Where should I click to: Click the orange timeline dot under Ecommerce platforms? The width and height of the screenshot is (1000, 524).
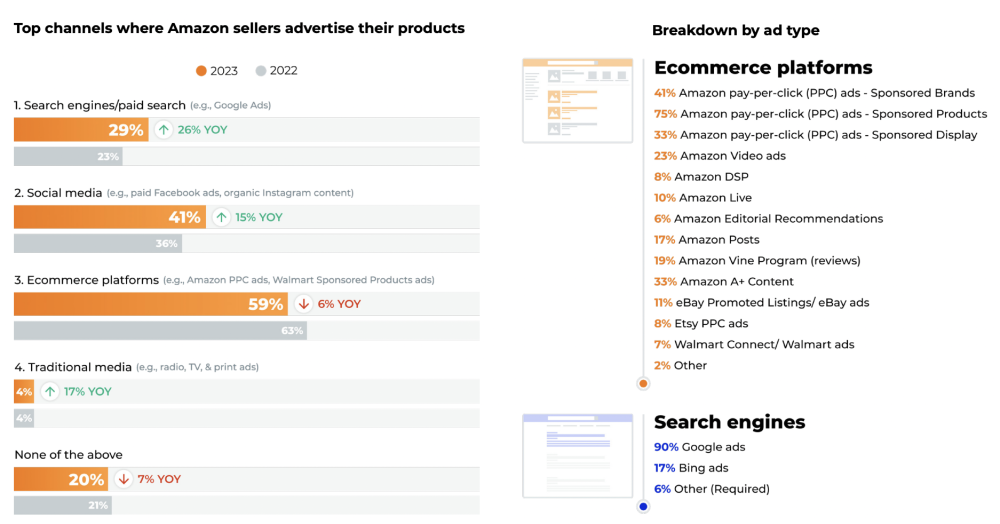(643, 383)
